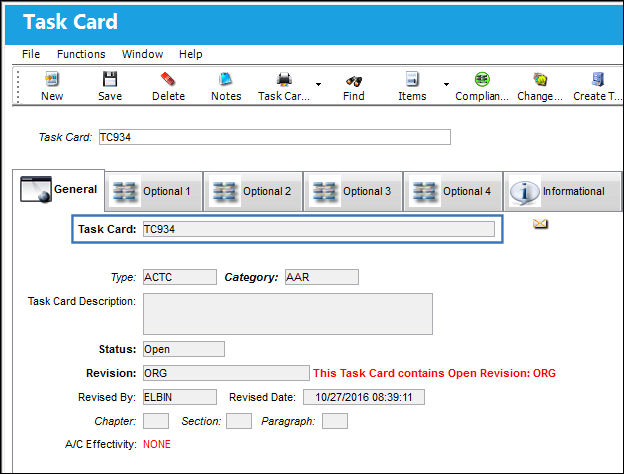Click the New toolbar icon
This screenshot has width=624, height=474.
[x=52, y=79]
